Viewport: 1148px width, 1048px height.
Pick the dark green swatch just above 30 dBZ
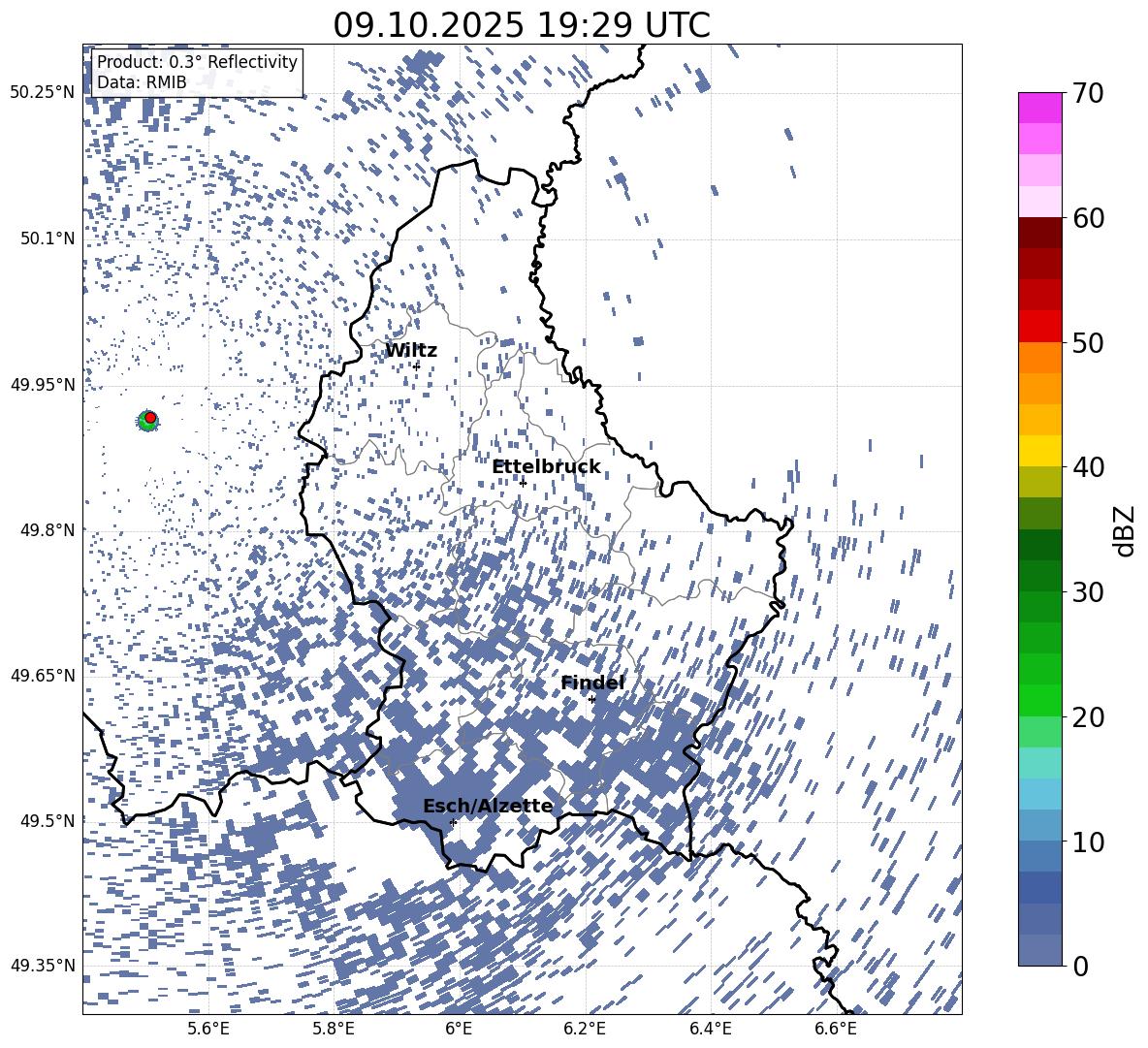tap(1039, 576)
